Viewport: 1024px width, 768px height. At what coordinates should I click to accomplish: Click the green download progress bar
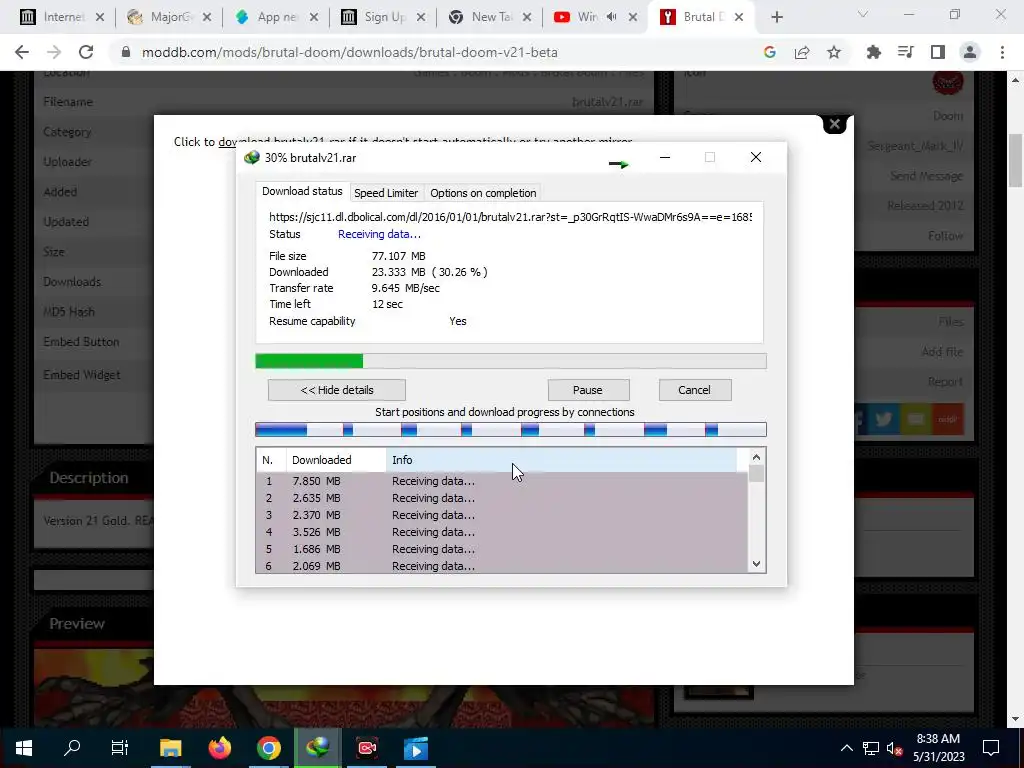click(510, 361)
